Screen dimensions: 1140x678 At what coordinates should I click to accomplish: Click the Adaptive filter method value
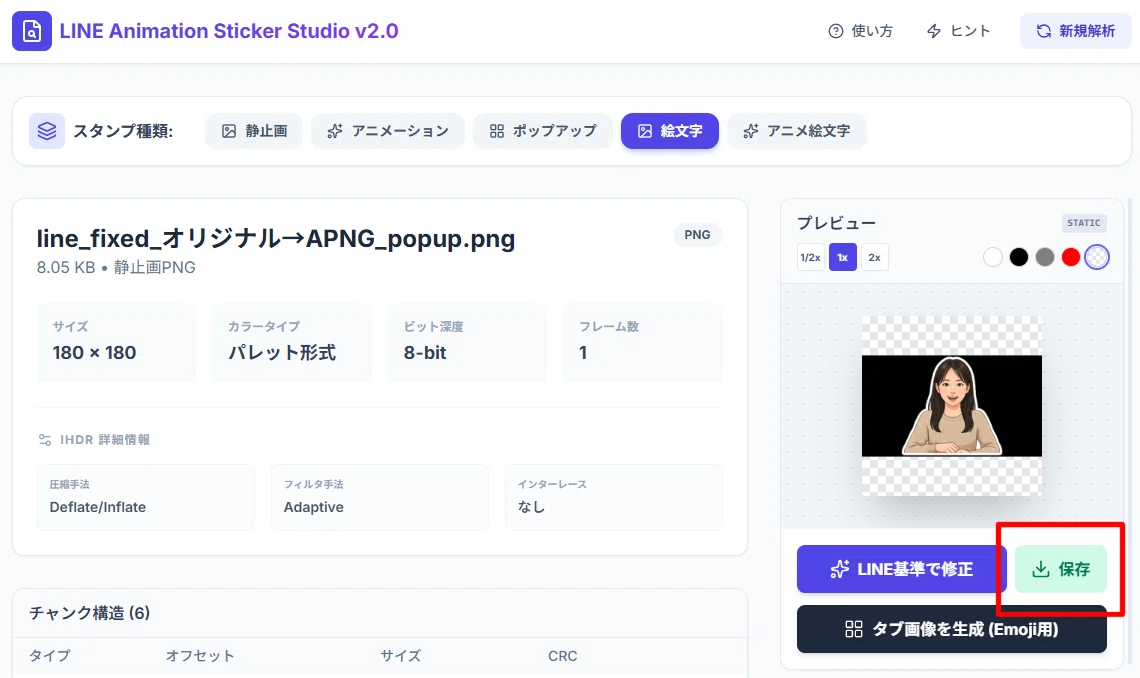(x=313, y=507)
